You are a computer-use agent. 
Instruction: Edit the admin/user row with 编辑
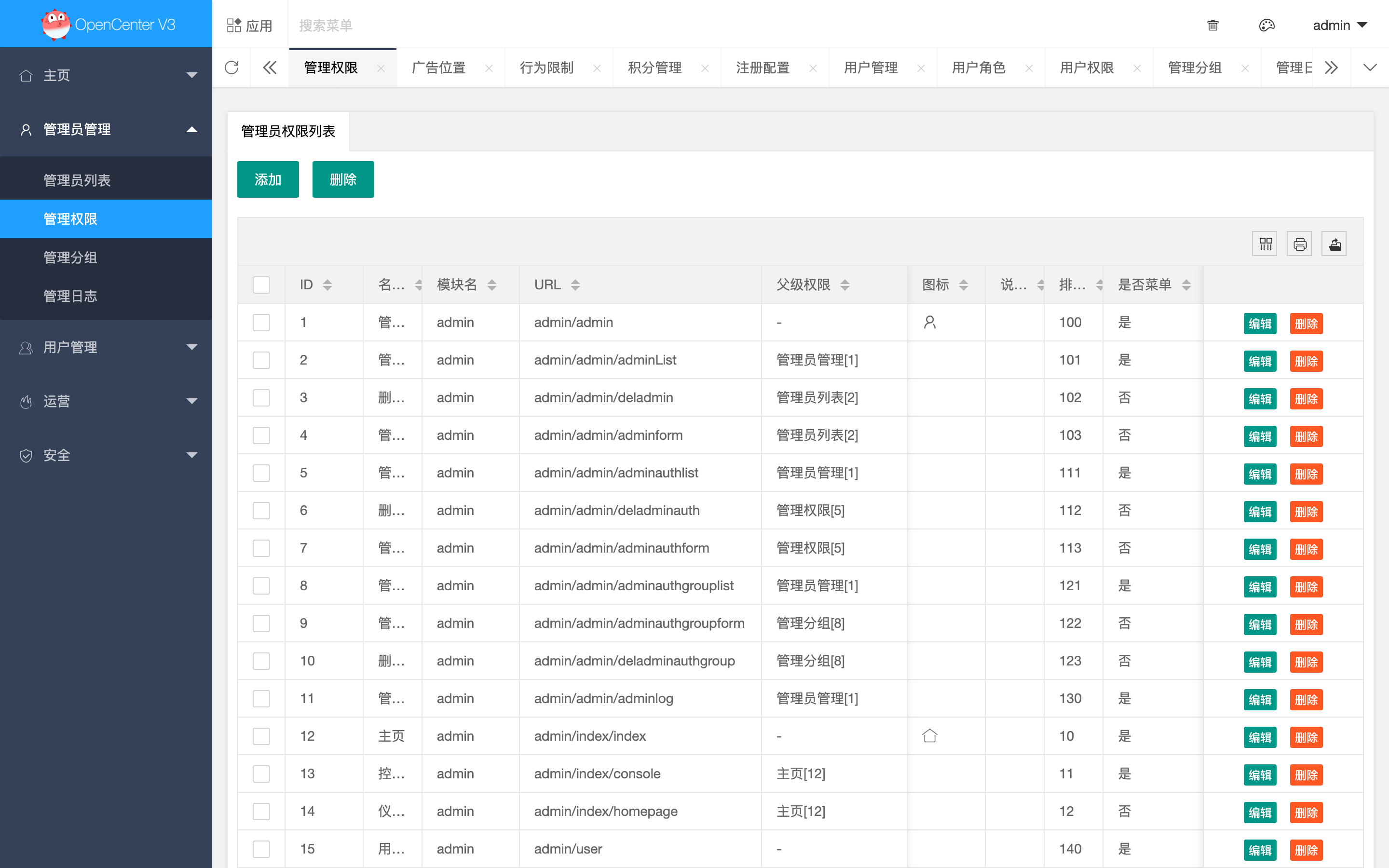[x=1260, y=850]
